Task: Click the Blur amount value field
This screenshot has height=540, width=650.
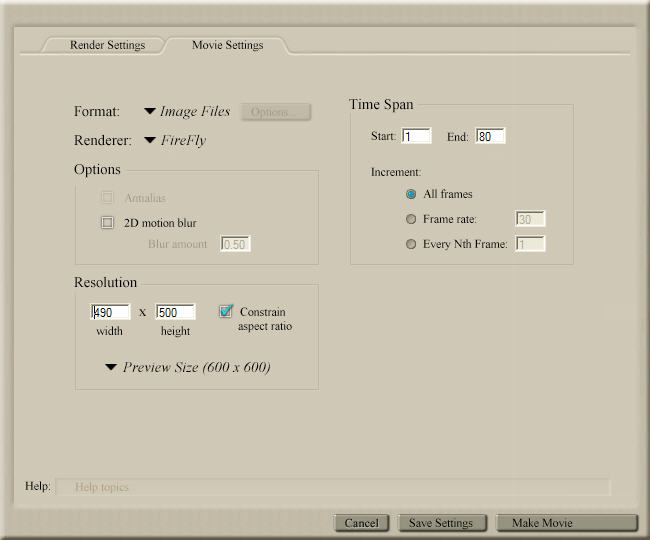Action: click(x=235, y=244)
